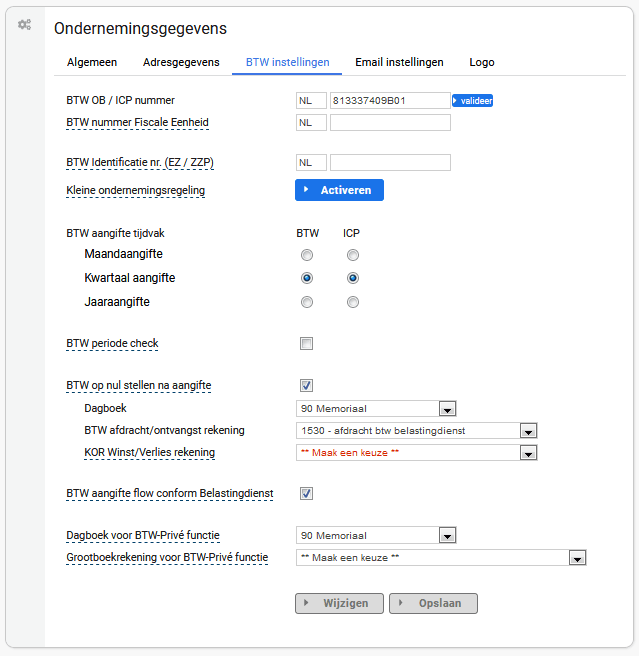
Task: Click Activeren for Kleine ondernemingsregeling
Action: [x=339, y=190]
